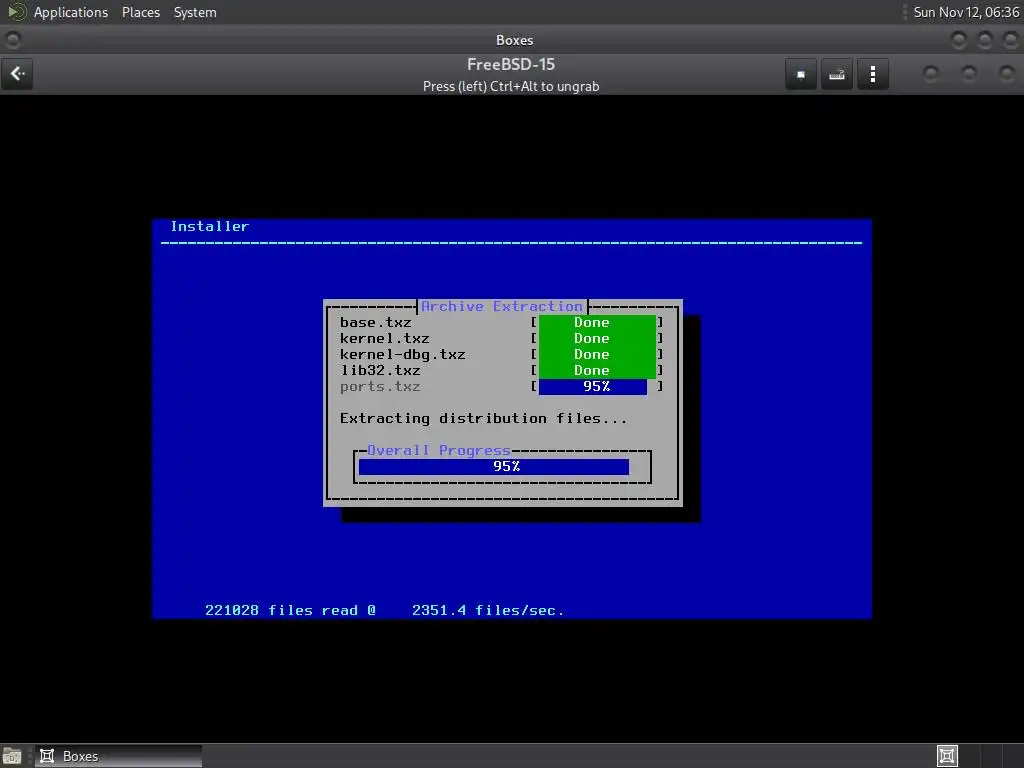Select the Boxes taskbar window button

tap(118, 756)
